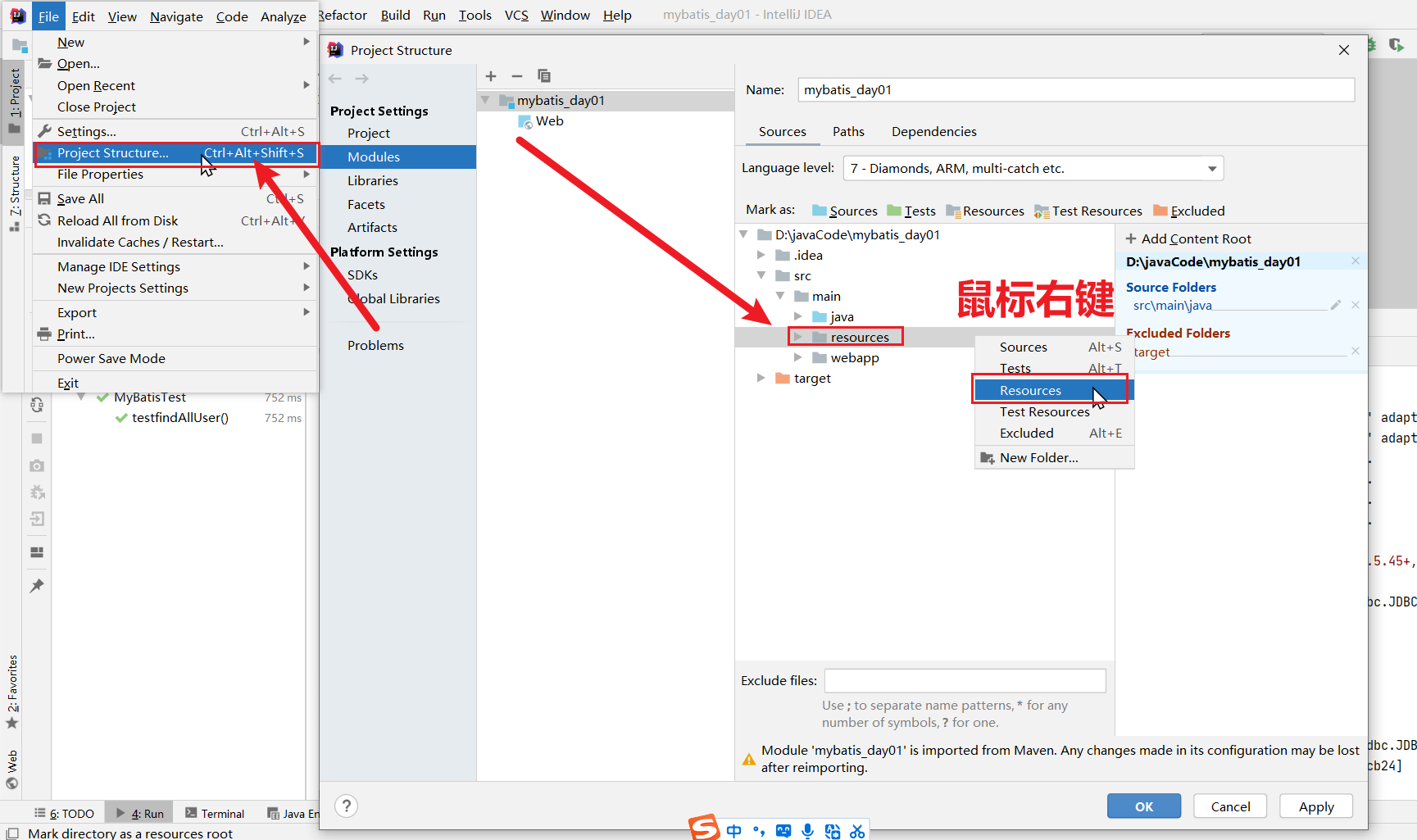This screenshot has width=1417, height=840.
Task: Open the Language level dropdown
Action: coord(1033,169)
